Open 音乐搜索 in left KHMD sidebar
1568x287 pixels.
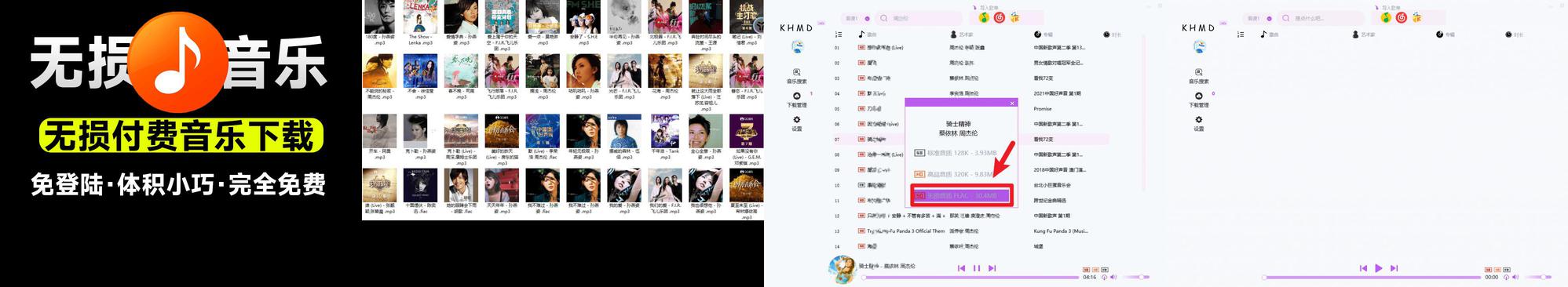click(x=796, y=75)
